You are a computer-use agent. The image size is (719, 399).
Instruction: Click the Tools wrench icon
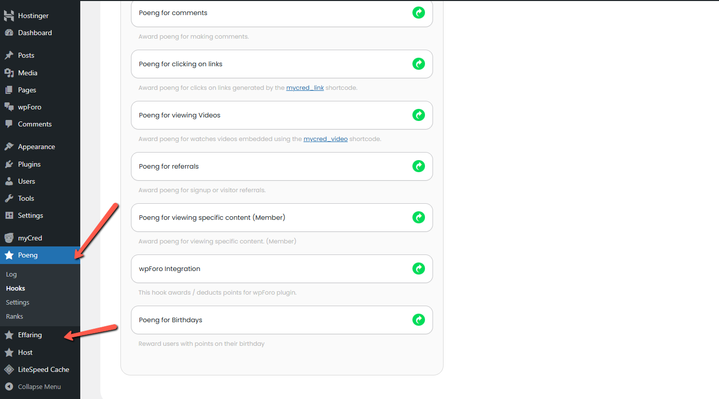(9, 198)
